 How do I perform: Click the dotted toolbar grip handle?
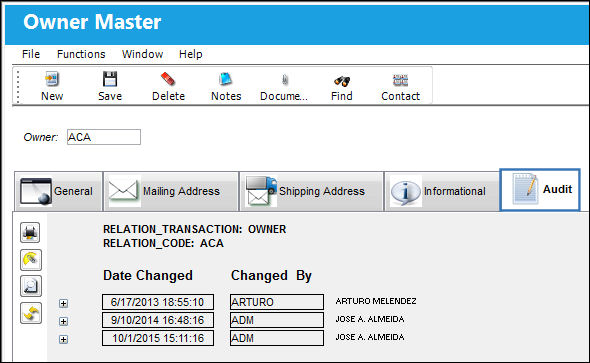18,87
